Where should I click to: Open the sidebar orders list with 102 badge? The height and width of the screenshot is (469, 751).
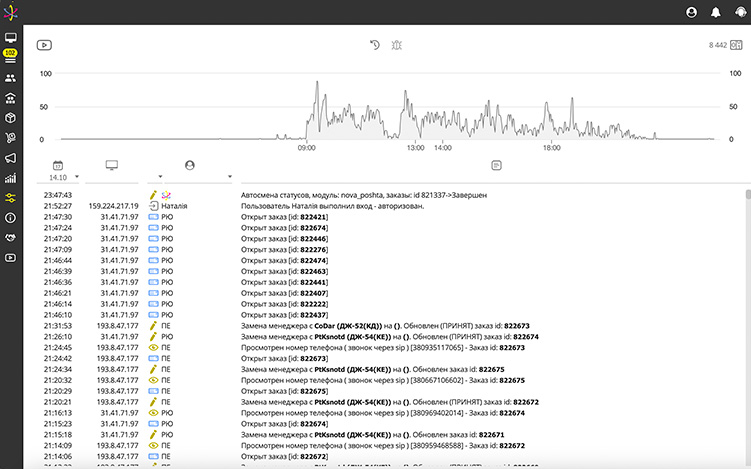10,55
